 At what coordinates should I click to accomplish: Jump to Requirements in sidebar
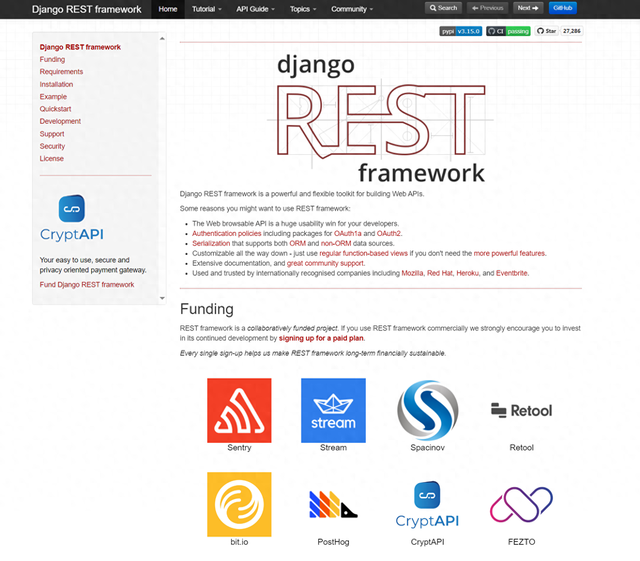pos(61,71)
